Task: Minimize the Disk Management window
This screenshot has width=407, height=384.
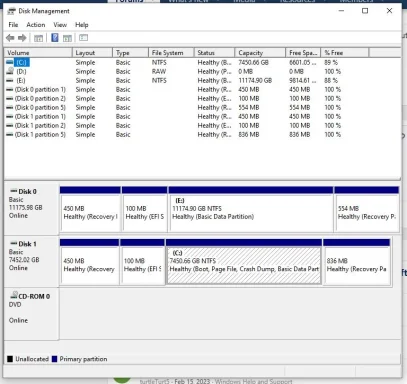Action: point(341,11)
